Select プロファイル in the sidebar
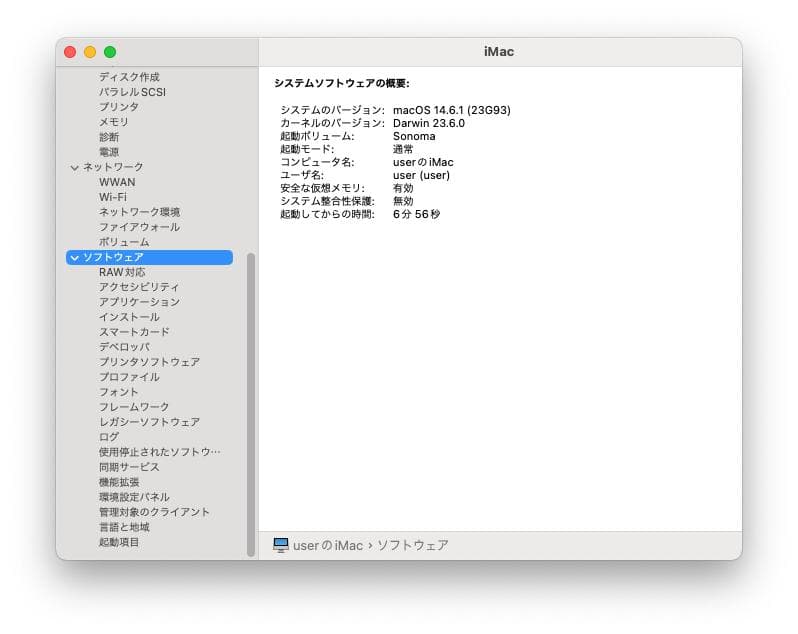This screenshot has width=798, height=634. pos(129,377)
